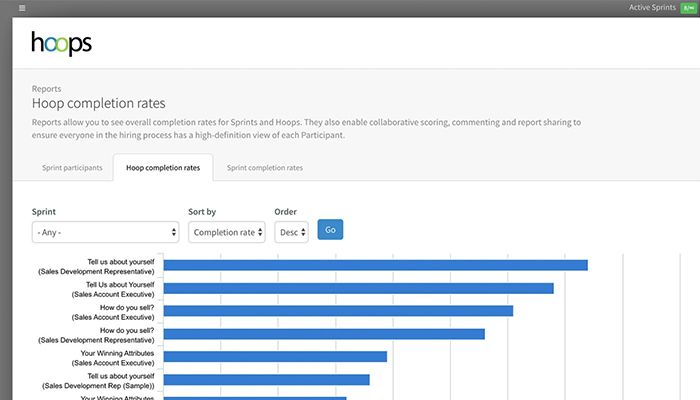Image resolution: width=700 pixels, height=400 pixels.
Task: Open the Order dropdown set to Desc
Action: pos(291,232)
